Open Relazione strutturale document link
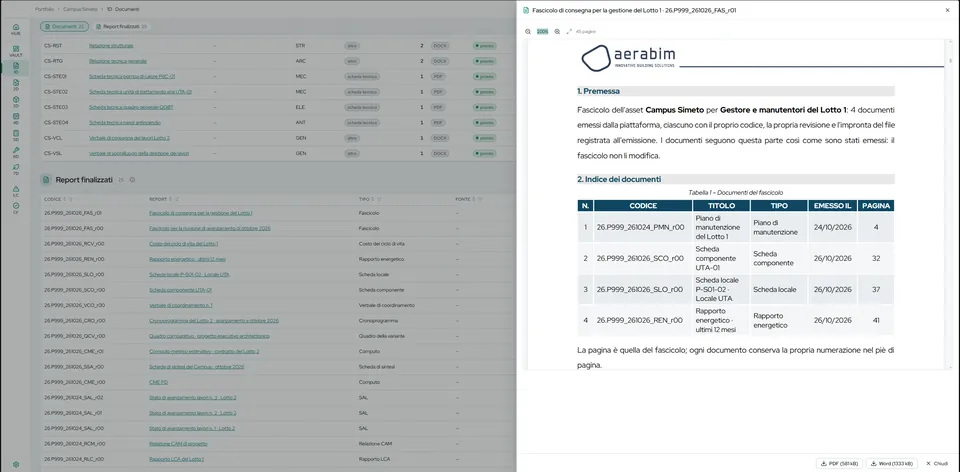960x472 pixels. click(111, 46)
